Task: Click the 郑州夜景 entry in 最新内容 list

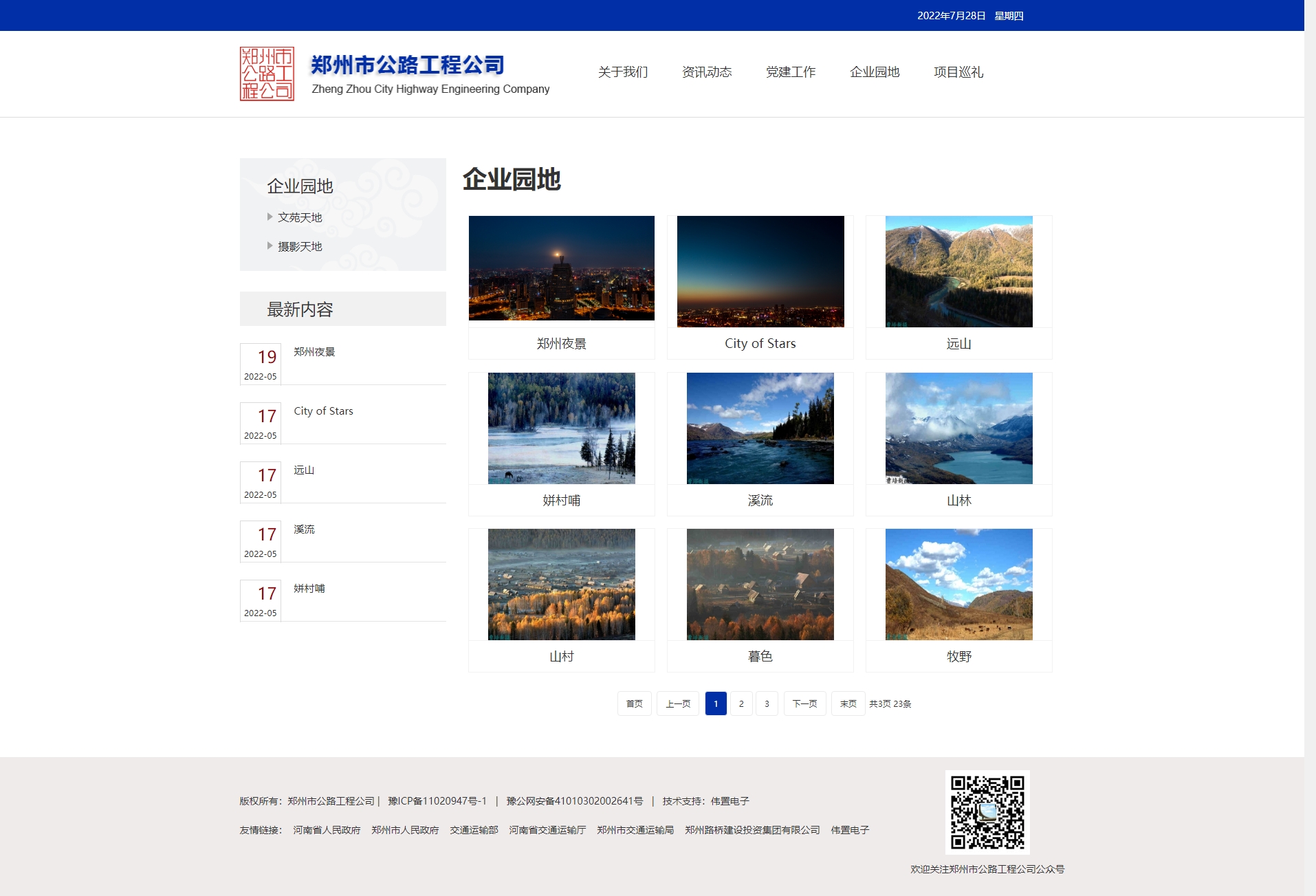Action: coord(313,352)
